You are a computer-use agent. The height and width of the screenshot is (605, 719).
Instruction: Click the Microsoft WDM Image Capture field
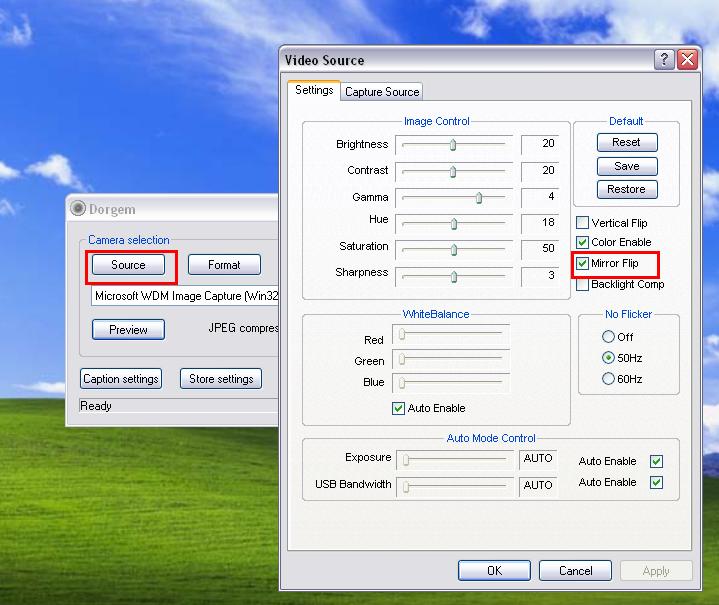(185, 296)
